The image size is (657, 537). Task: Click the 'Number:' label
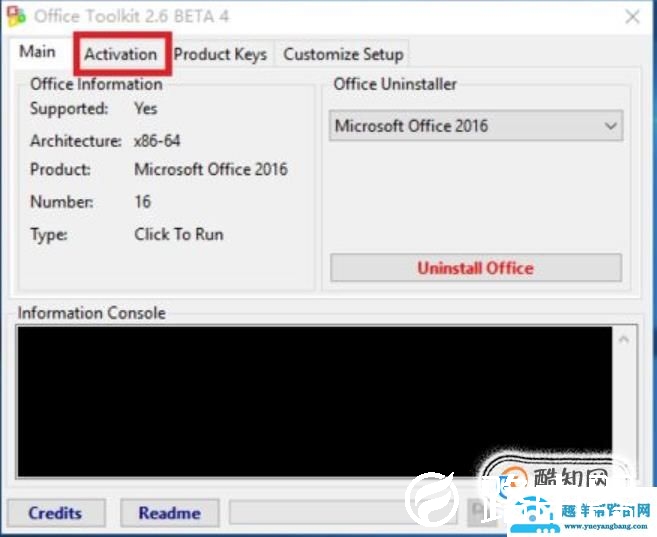pos(62,202)
